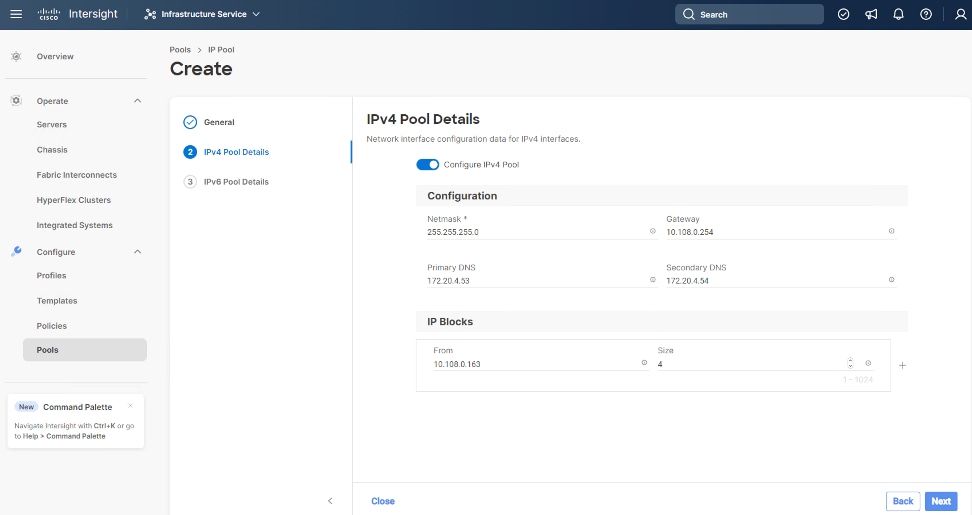Open the hamburger navigation menu
The height and width of the screenshot is (515, 972).
[x=15, y=14]
